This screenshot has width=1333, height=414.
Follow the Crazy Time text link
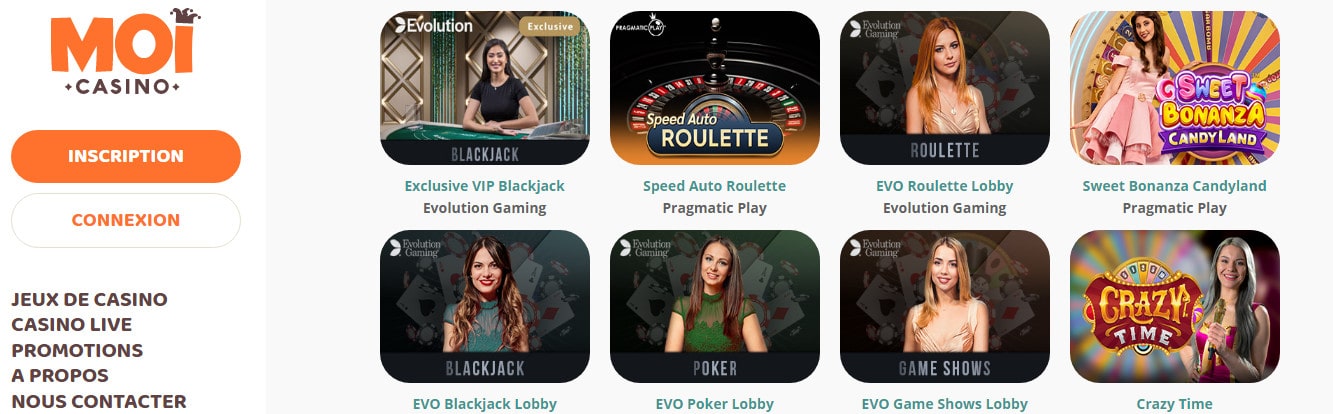(x=1175, y=404)
